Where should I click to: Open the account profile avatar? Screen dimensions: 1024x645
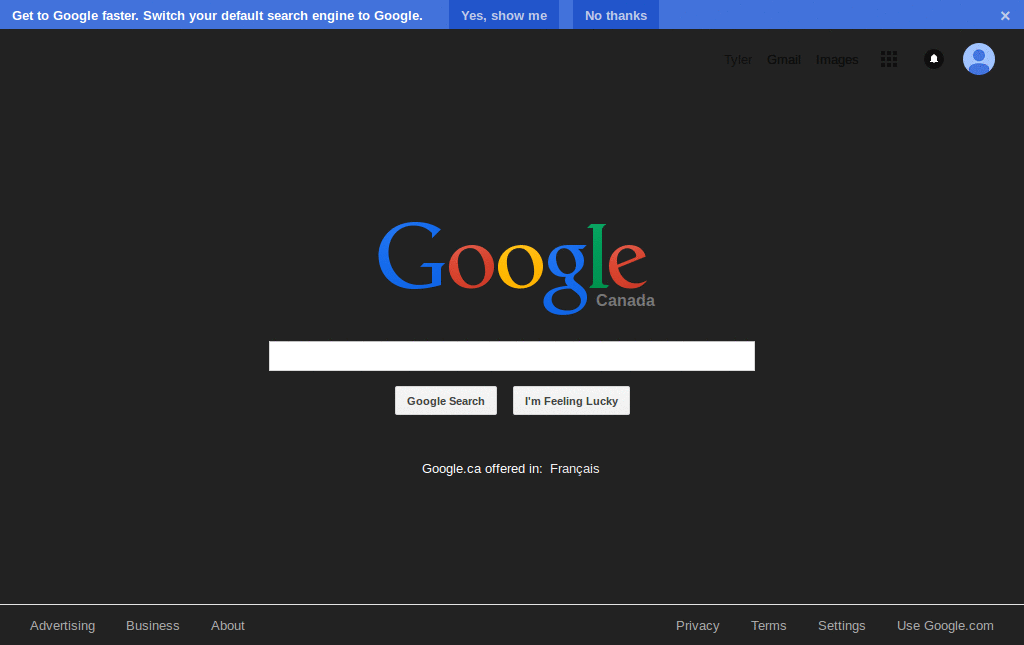(x=978, y=59)
